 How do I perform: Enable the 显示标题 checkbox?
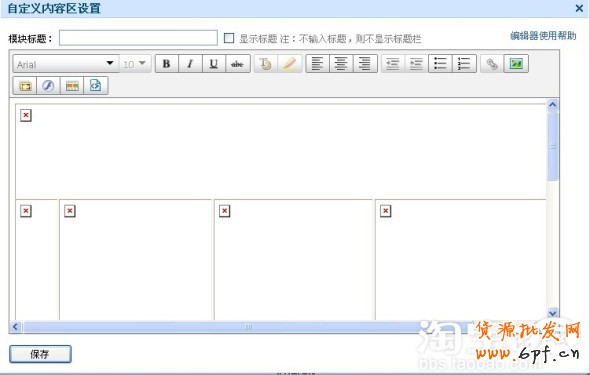[x=229, y=38]
